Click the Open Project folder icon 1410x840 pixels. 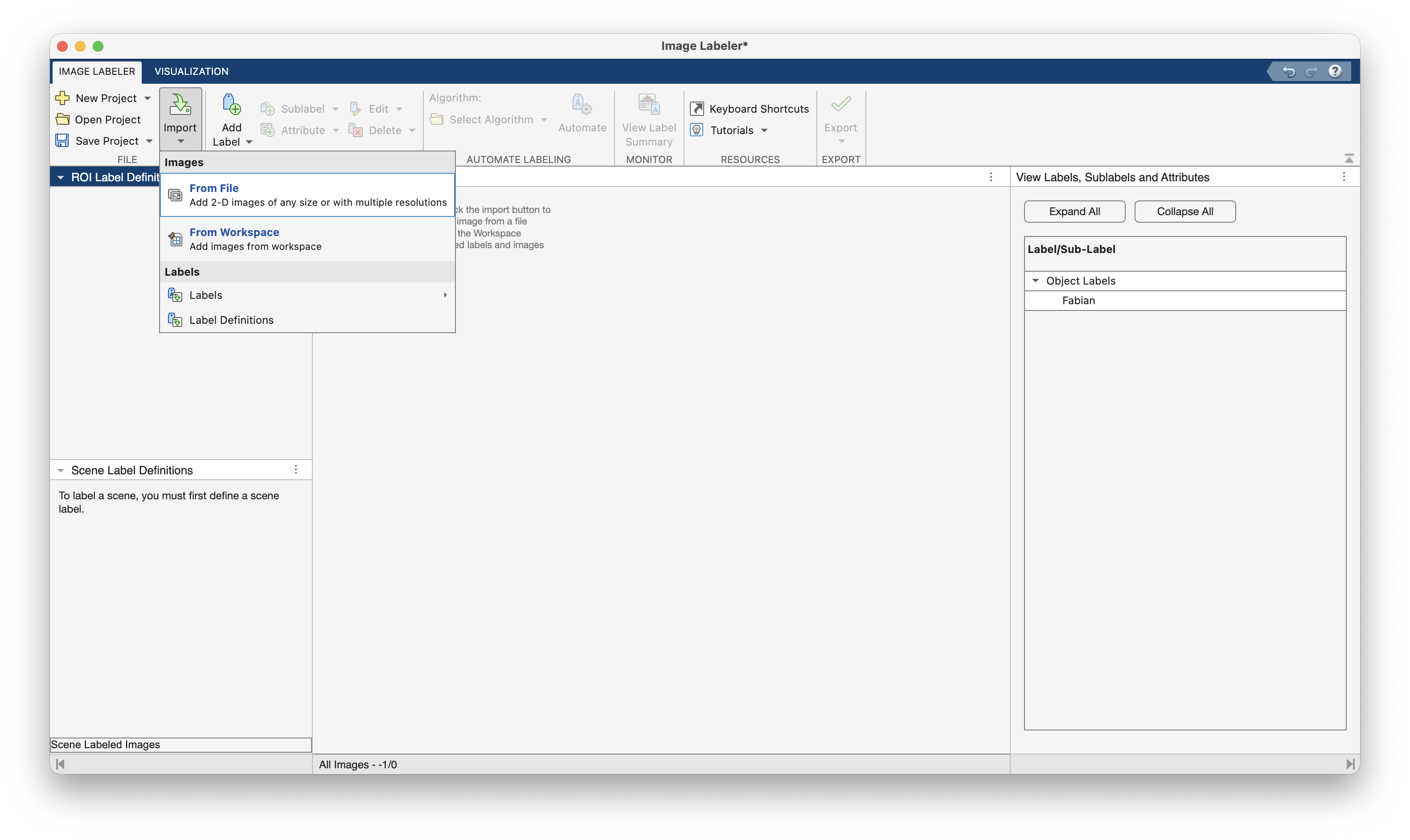pos(62,119)
